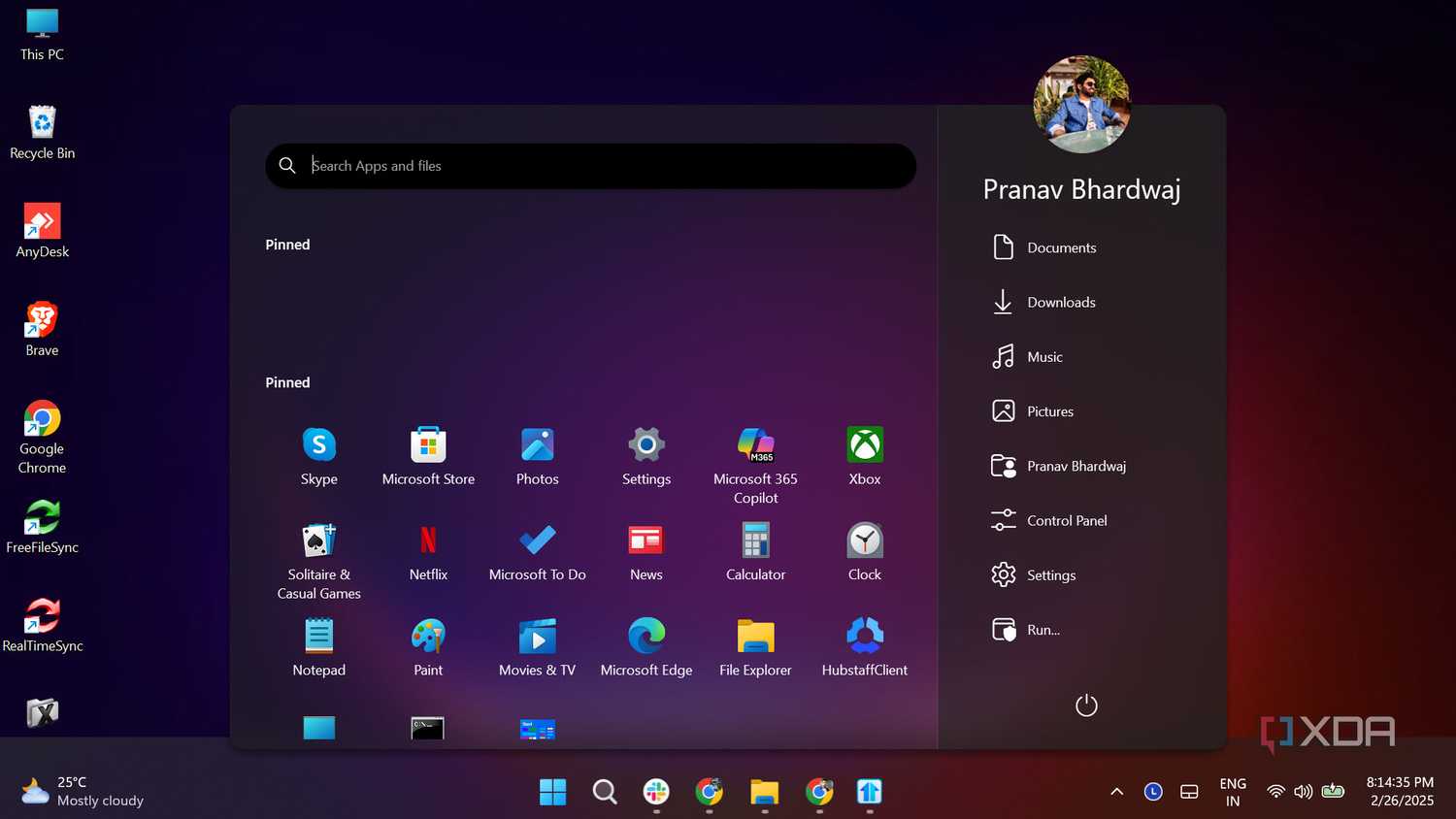Open HubstaffClient app

click(865, 647)
